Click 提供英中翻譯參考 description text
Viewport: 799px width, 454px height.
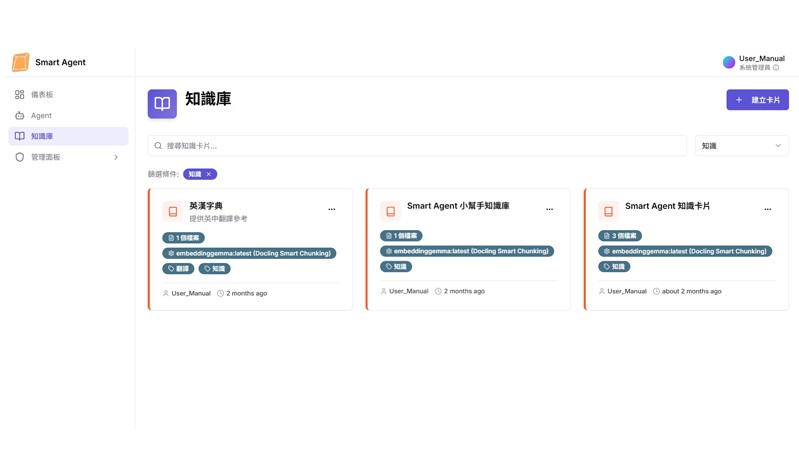pos(218,219)
